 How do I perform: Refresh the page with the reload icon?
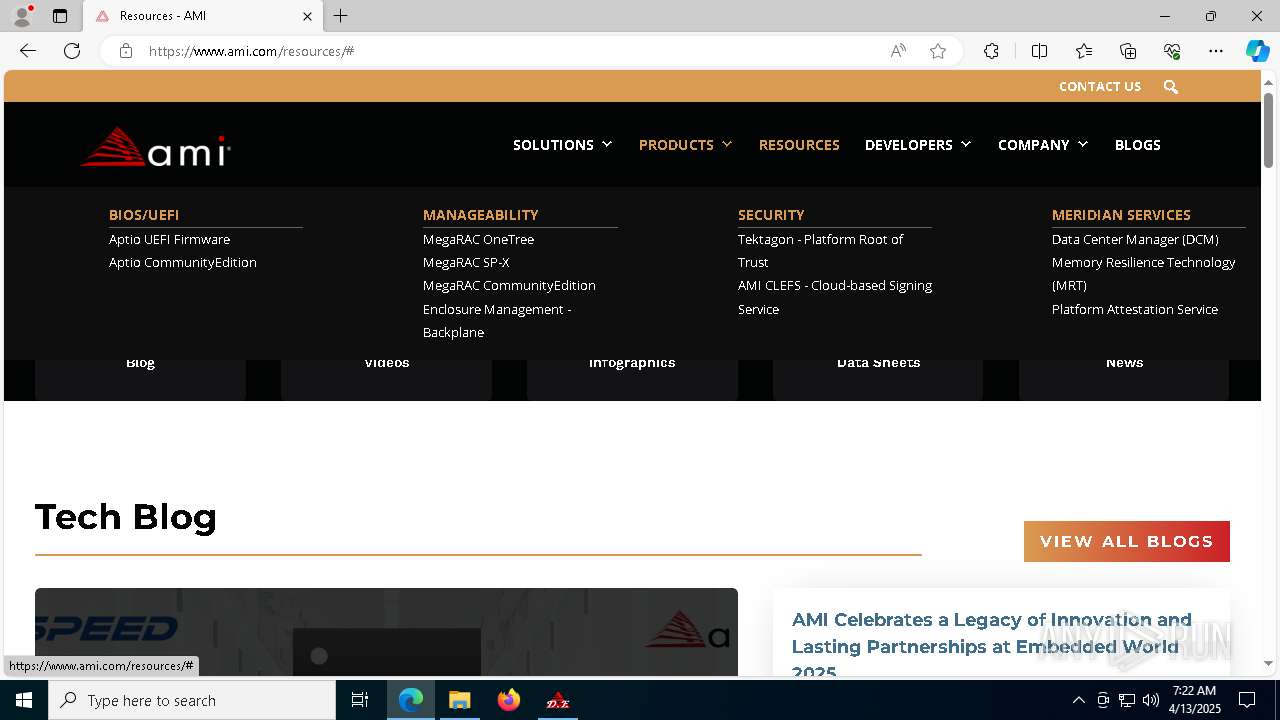click(x=72, y=51)
